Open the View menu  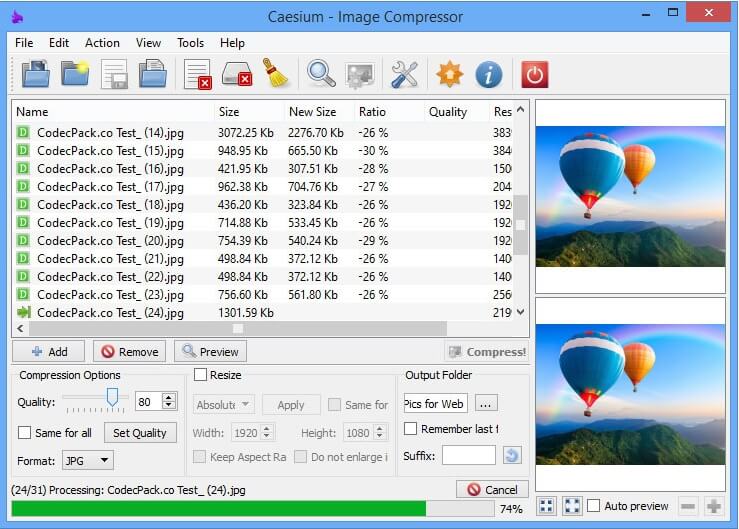(x=148, y=43)
